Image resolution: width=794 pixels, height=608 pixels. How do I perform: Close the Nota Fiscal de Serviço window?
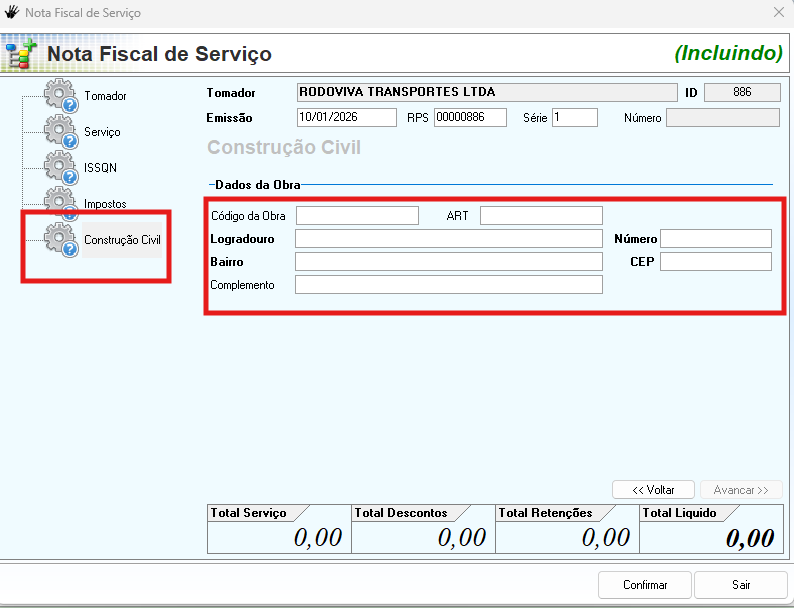[x=779, y=13]
